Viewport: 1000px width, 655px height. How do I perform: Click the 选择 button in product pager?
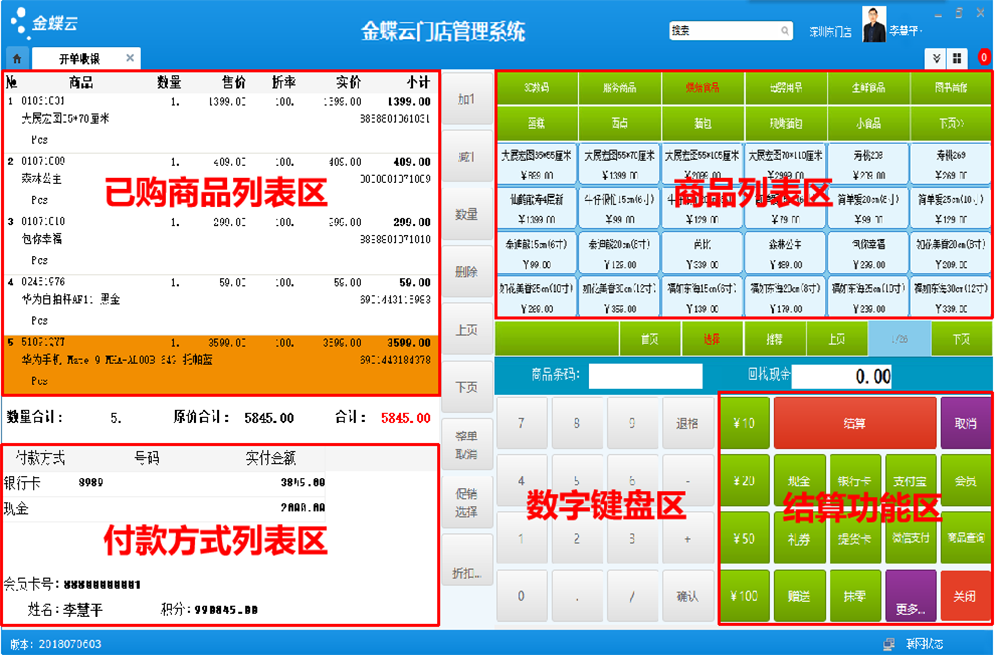[x=712, y=339]
